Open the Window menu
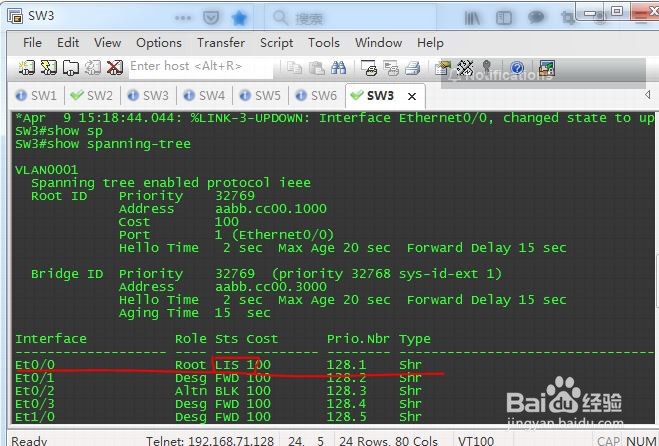Screen dimensions: 659x446 (378, 42)
